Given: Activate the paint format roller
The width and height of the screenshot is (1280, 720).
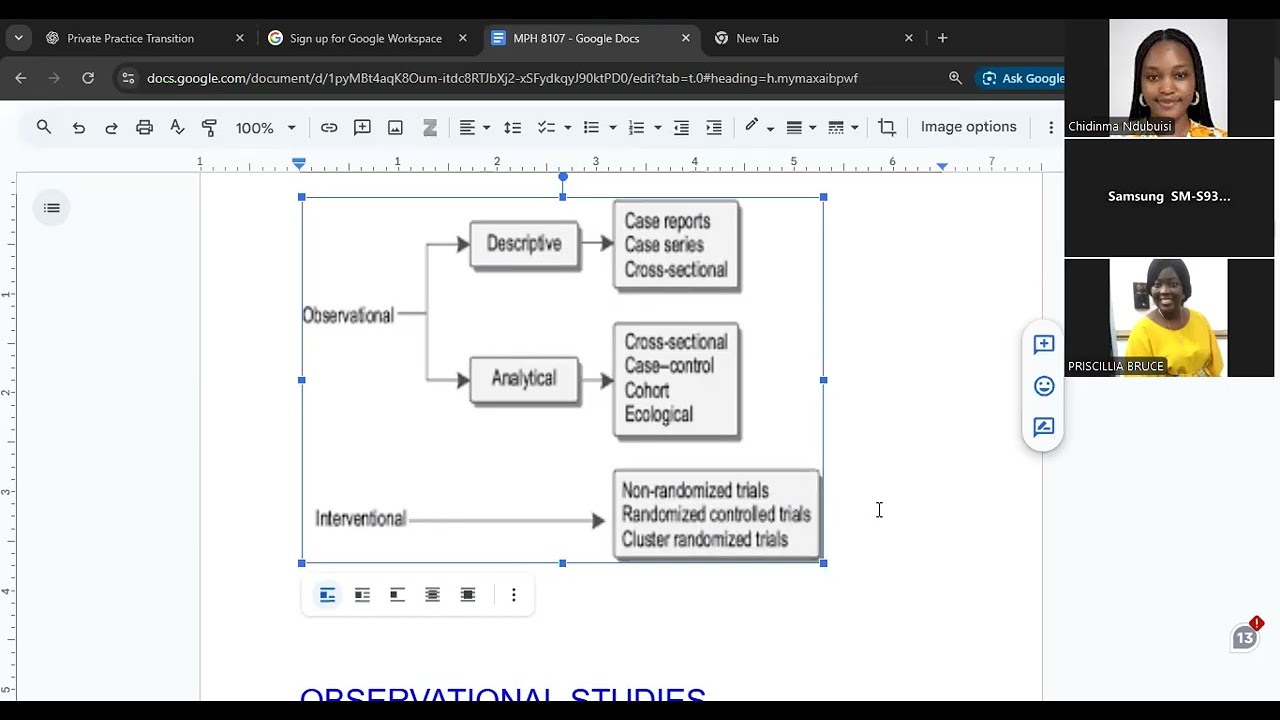Looking at the screenshot, I should coord(209,127).
